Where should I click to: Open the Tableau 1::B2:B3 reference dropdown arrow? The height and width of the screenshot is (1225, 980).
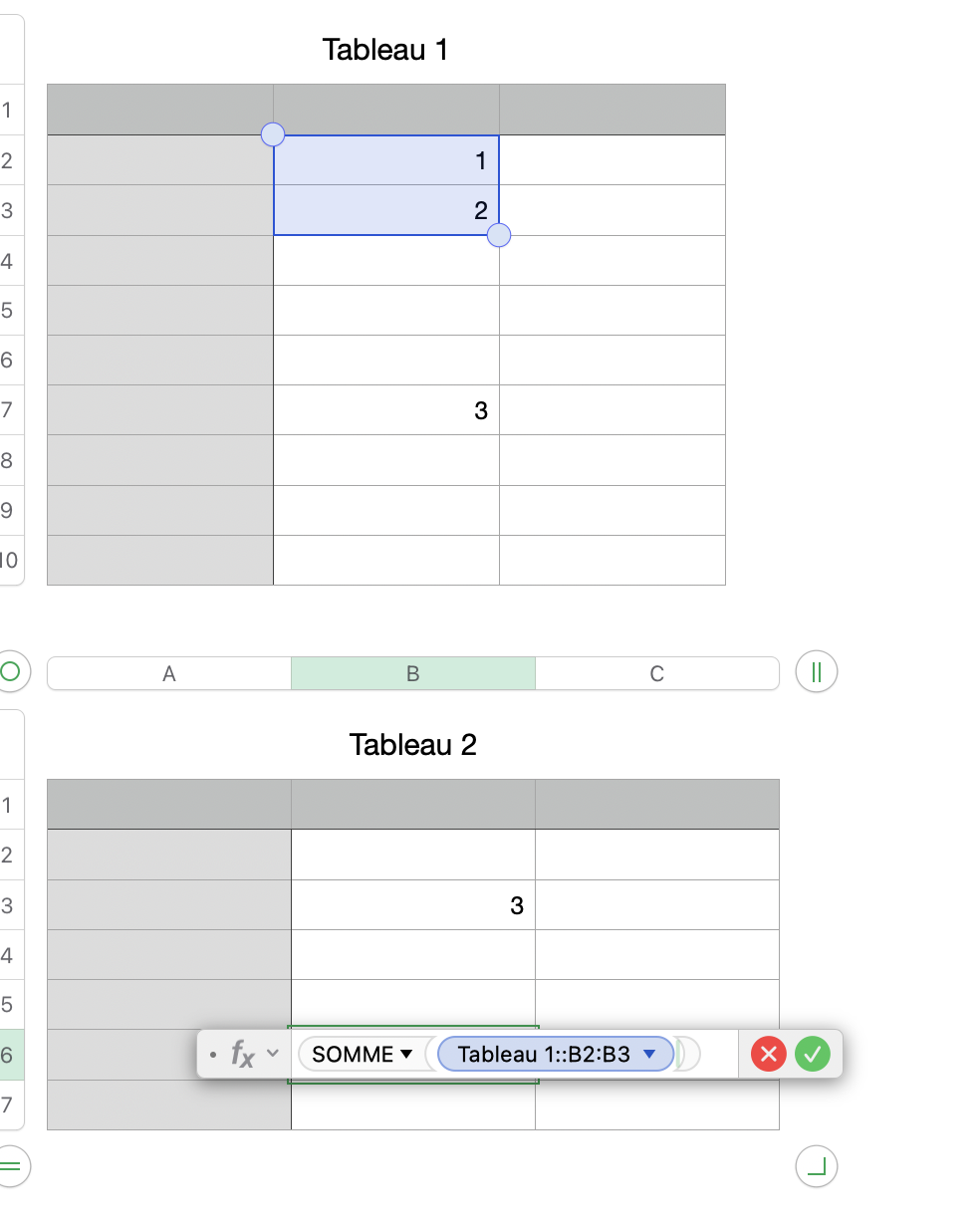click(x=649, y=1054)
